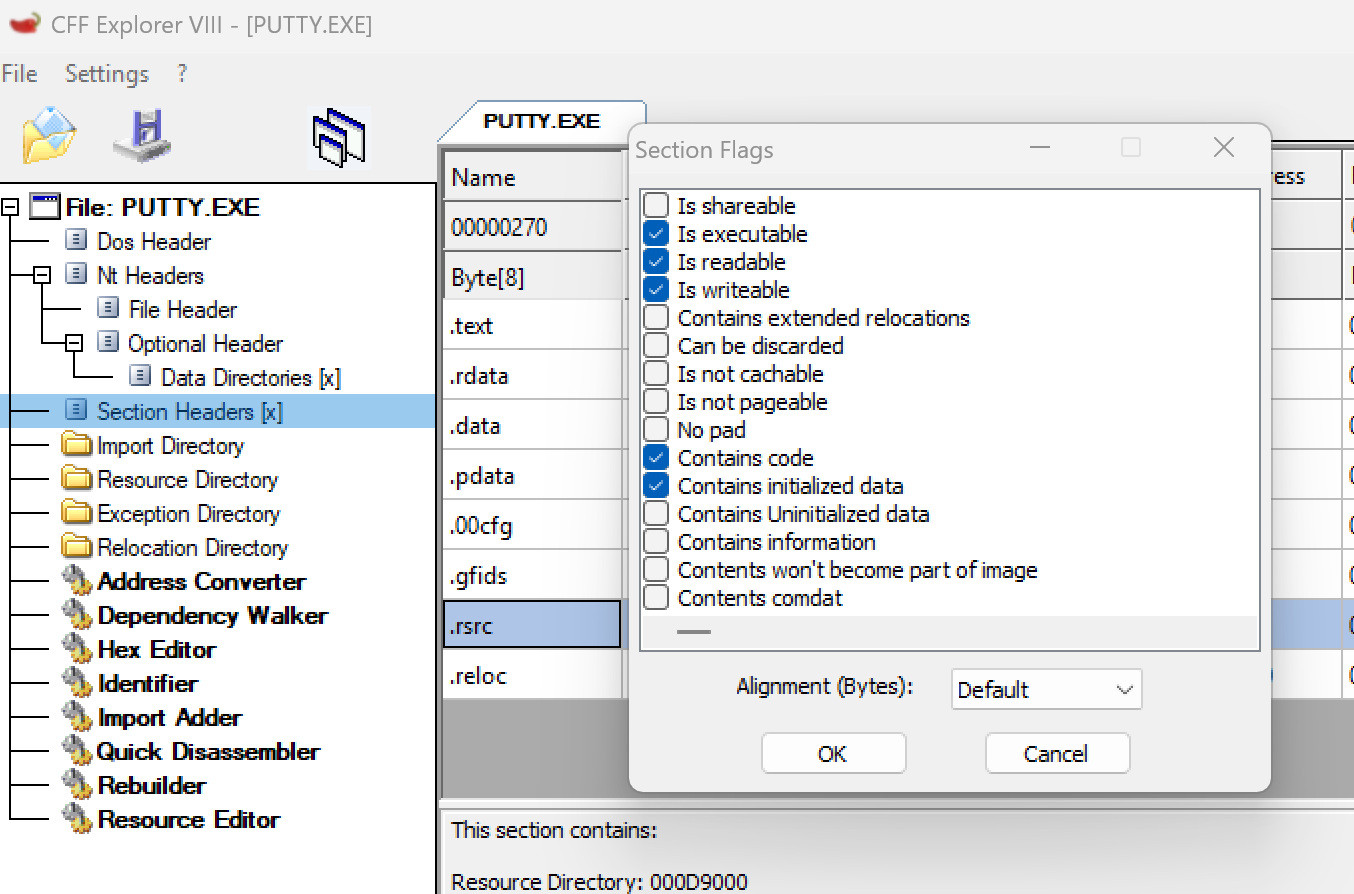This screenshot has width=1354, height=894.
Task: Open the Settings menu
Action: pos(107,74)
